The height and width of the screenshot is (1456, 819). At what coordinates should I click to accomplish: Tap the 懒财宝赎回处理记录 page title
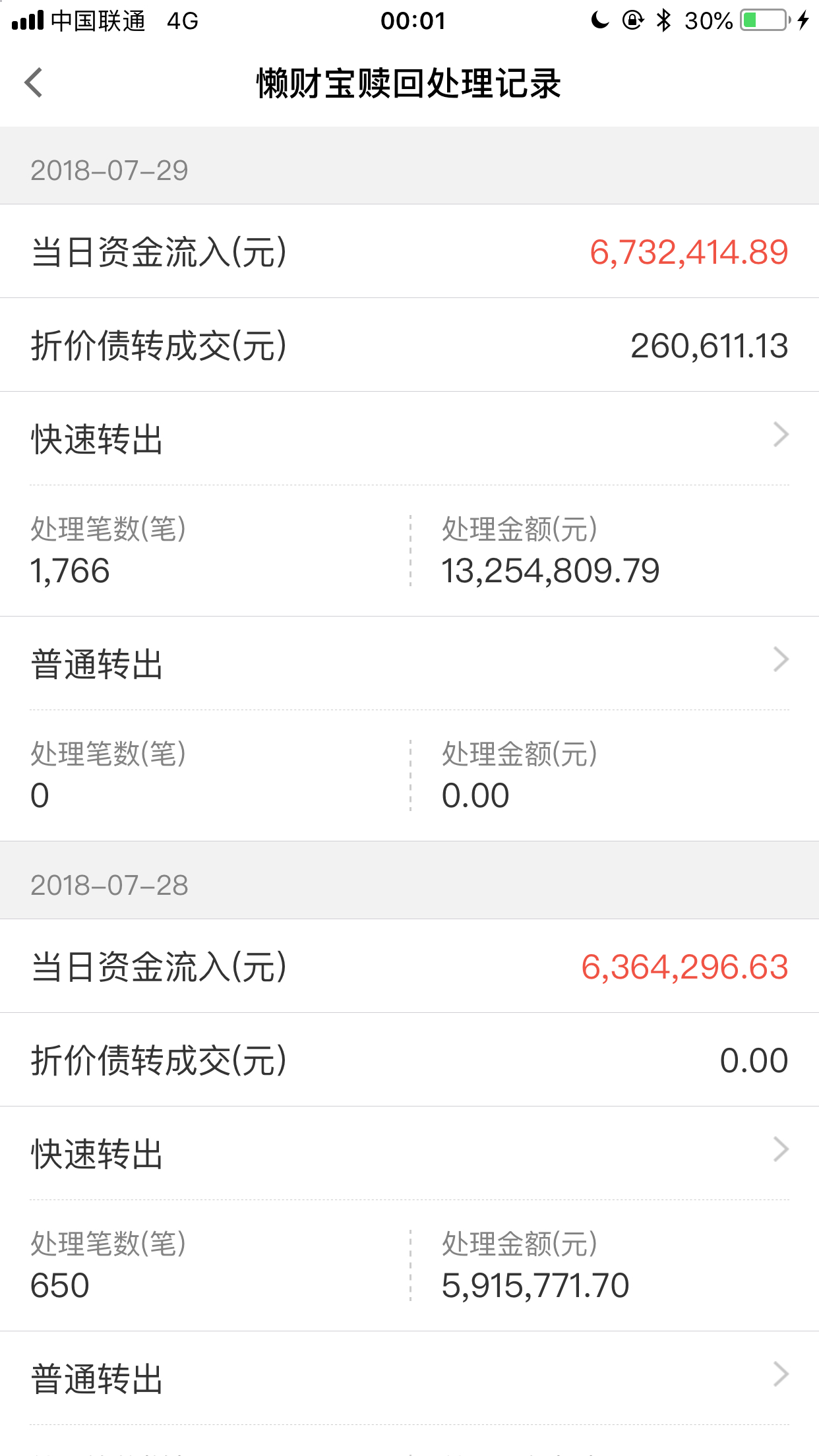pos(409,84)
